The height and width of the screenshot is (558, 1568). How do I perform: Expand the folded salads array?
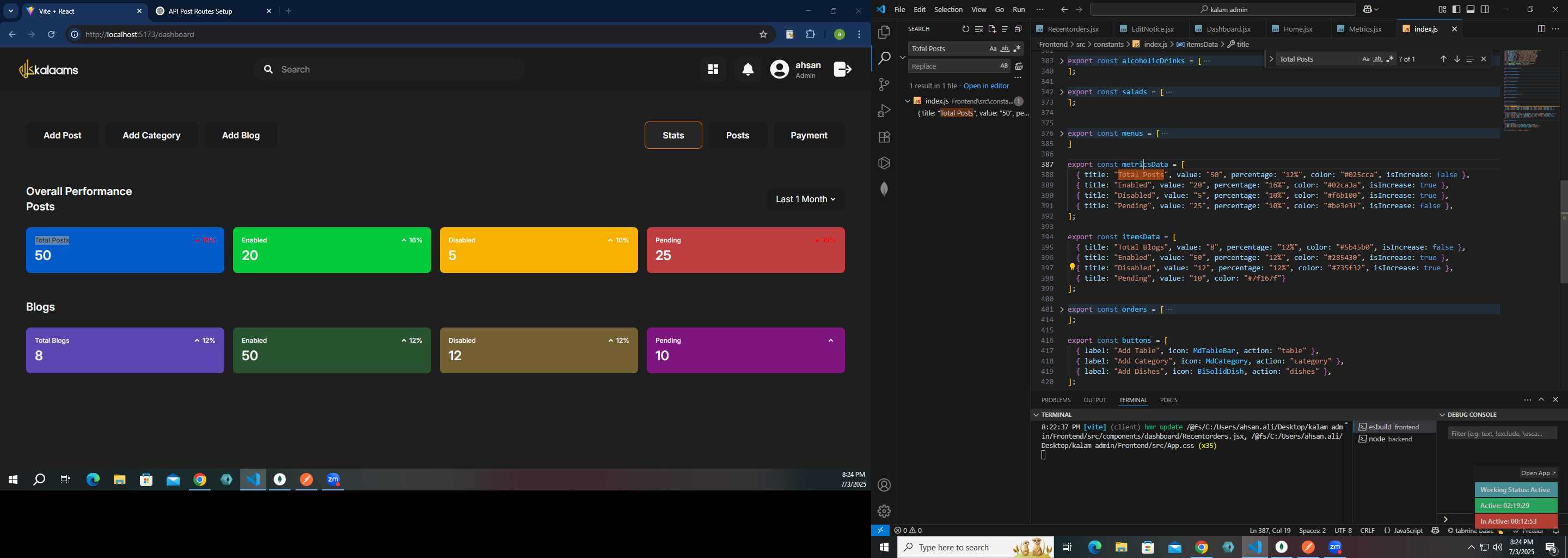(x=1062, y=92)
